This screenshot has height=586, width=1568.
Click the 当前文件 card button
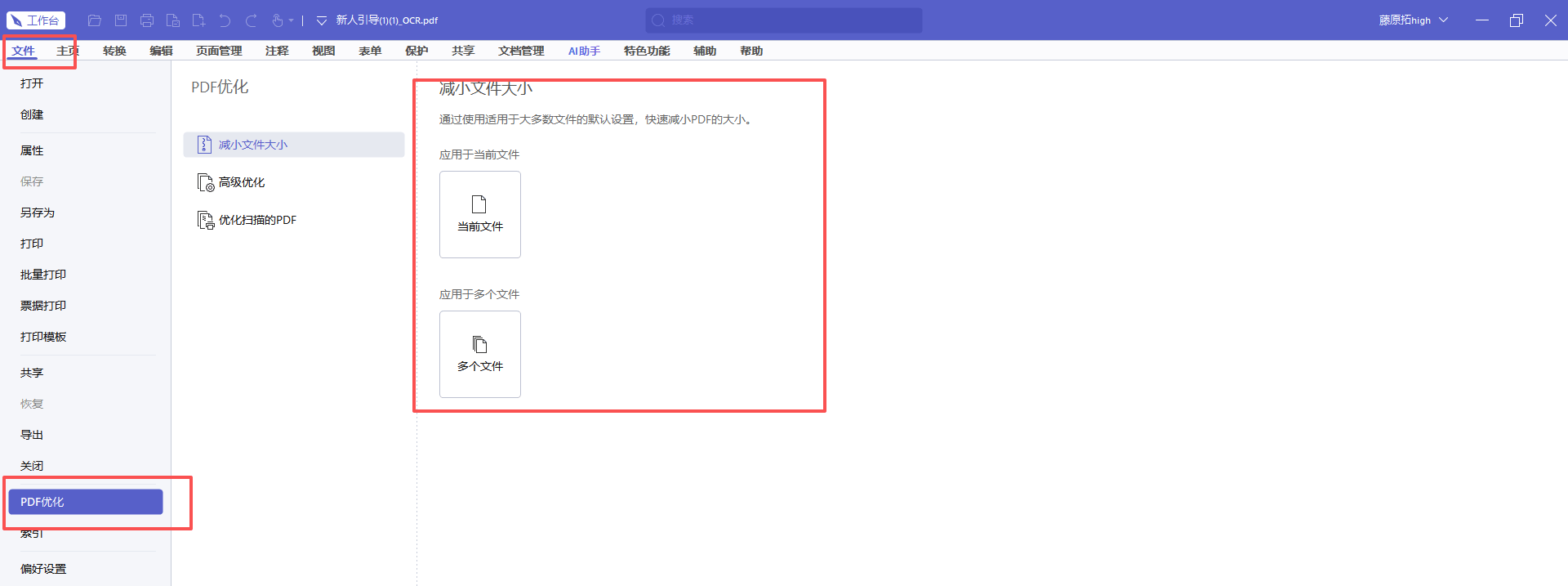[480, 215]
